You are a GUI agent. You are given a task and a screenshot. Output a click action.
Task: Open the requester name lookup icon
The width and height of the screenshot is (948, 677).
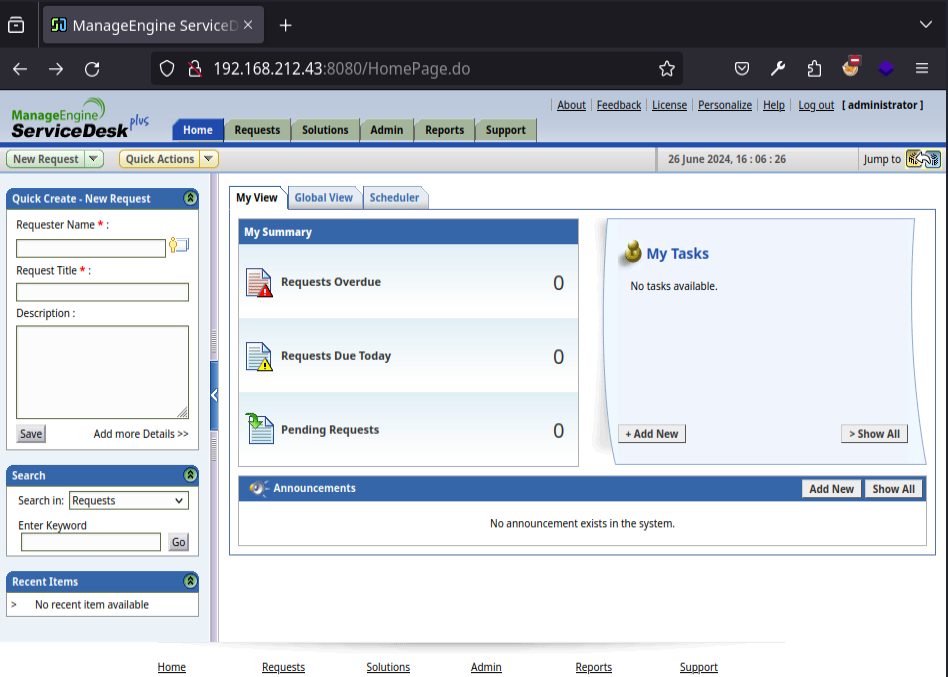pos(178,247)
